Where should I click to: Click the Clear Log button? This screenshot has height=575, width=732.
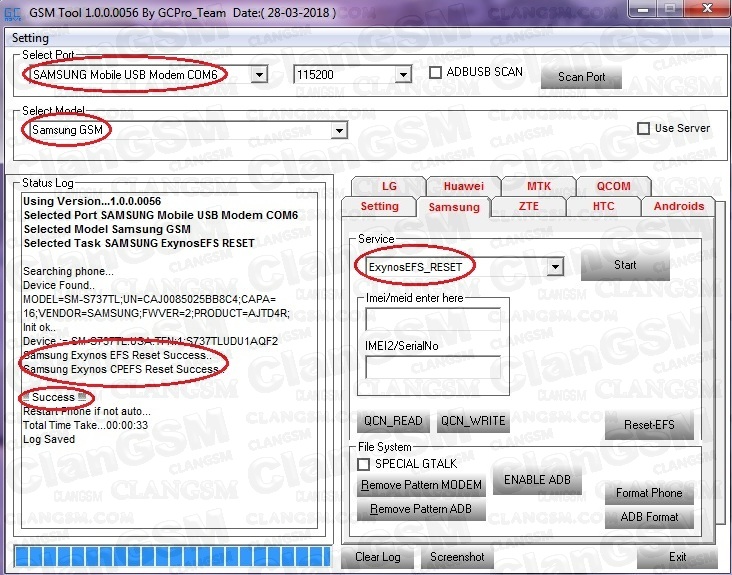(x=378, y=557)
